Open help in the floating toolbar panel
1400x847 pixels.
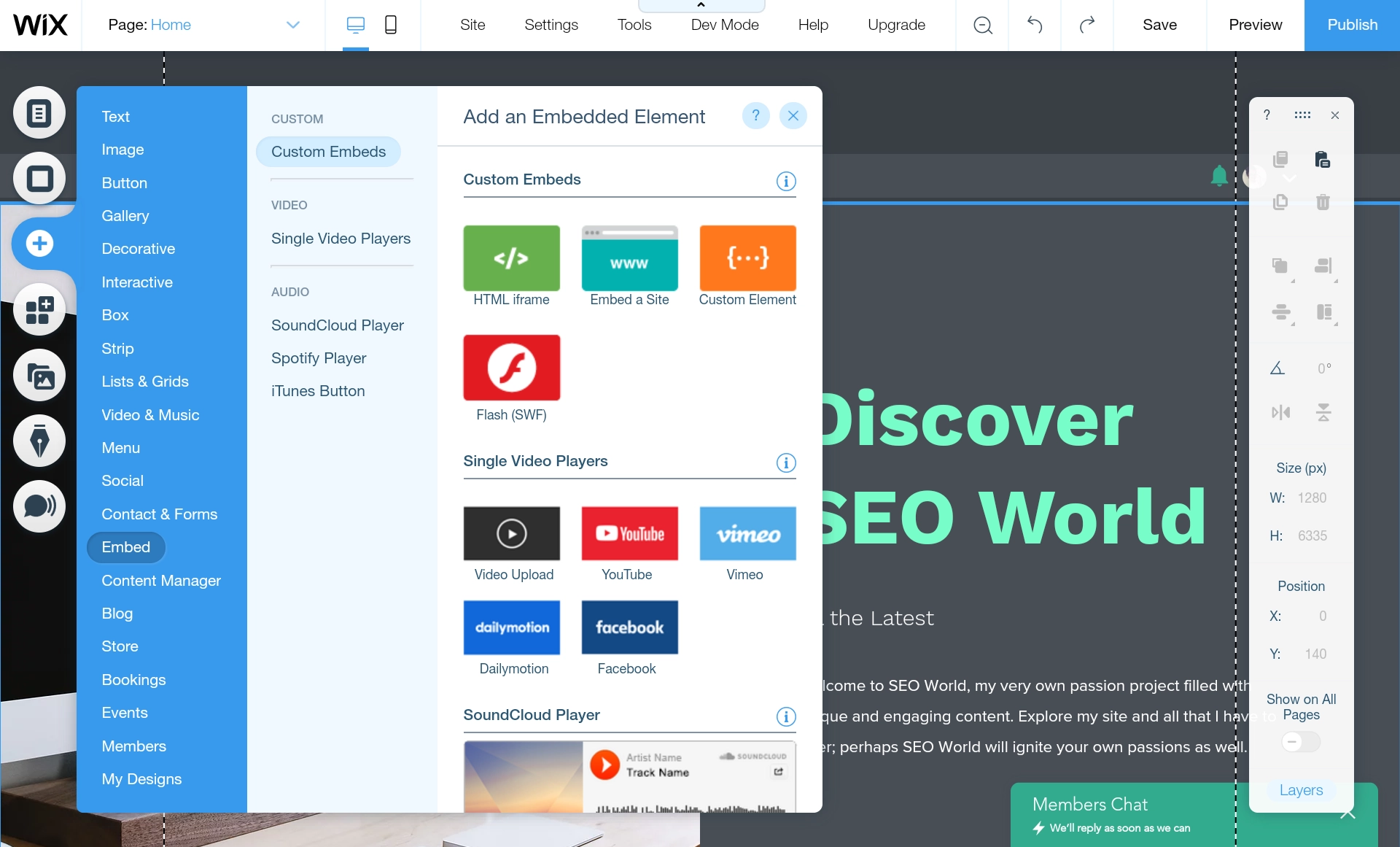point(1267,115)
